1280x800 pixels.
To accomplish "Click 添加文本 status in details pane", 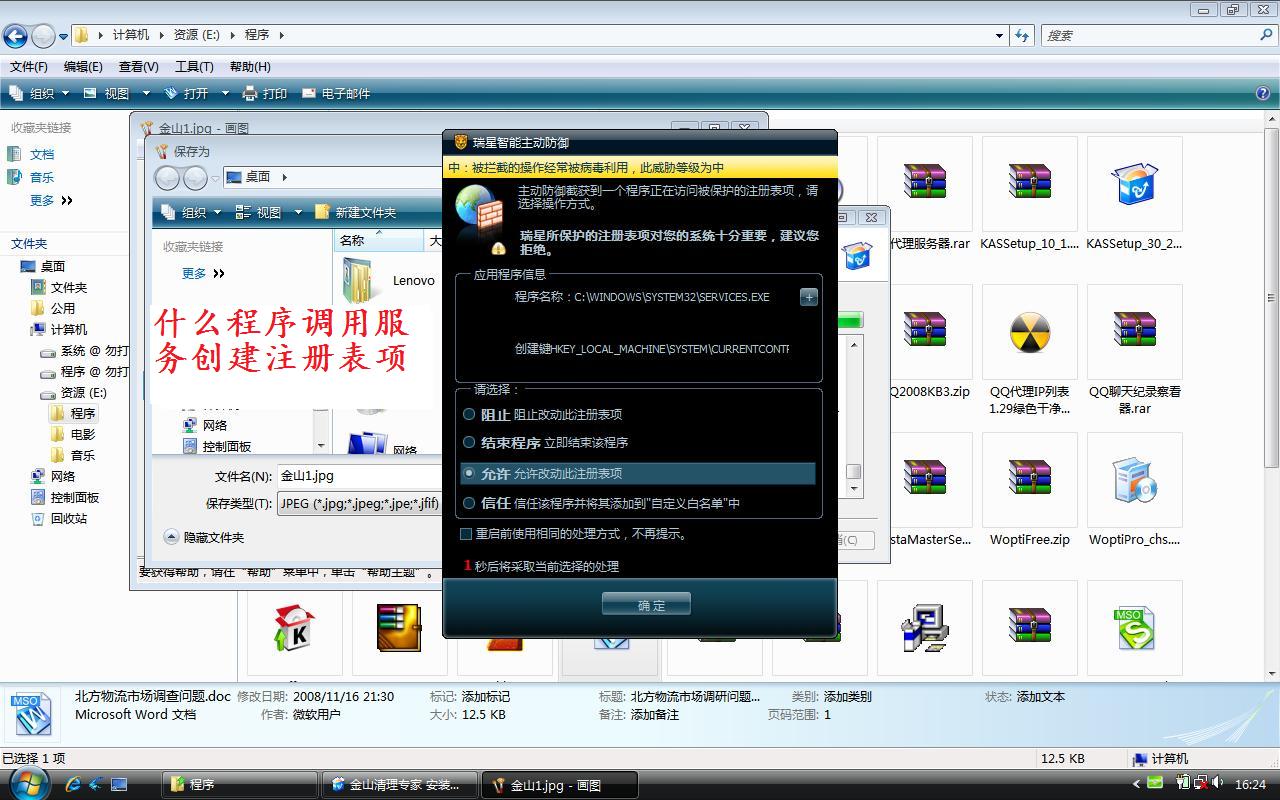I will (1041, 696).
